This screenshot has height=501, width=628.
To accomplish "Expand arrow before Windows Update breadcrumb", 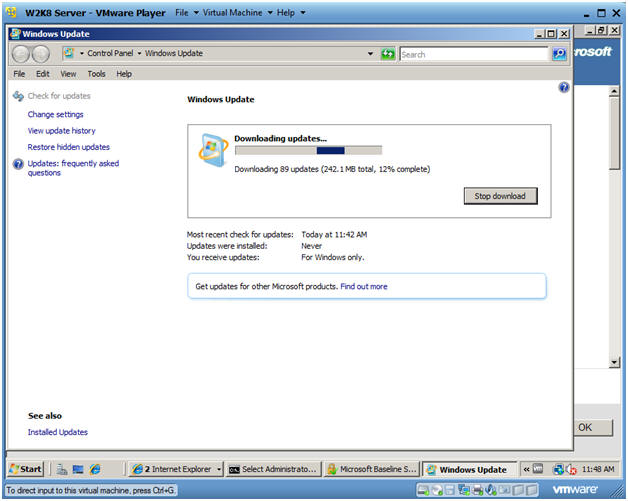I will [139, 53].
